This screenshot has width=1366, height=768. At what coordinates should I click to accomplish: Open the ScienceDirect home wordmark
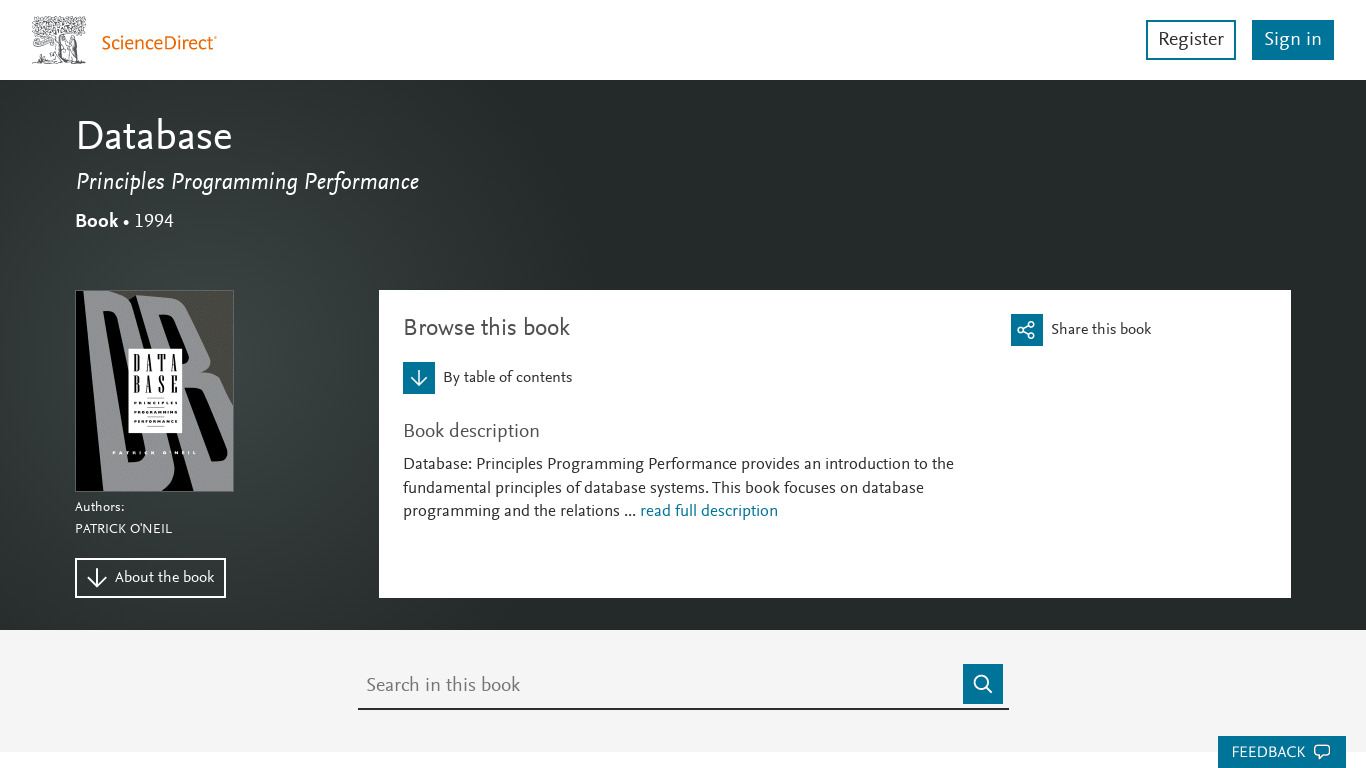click(x=159, y=43)
